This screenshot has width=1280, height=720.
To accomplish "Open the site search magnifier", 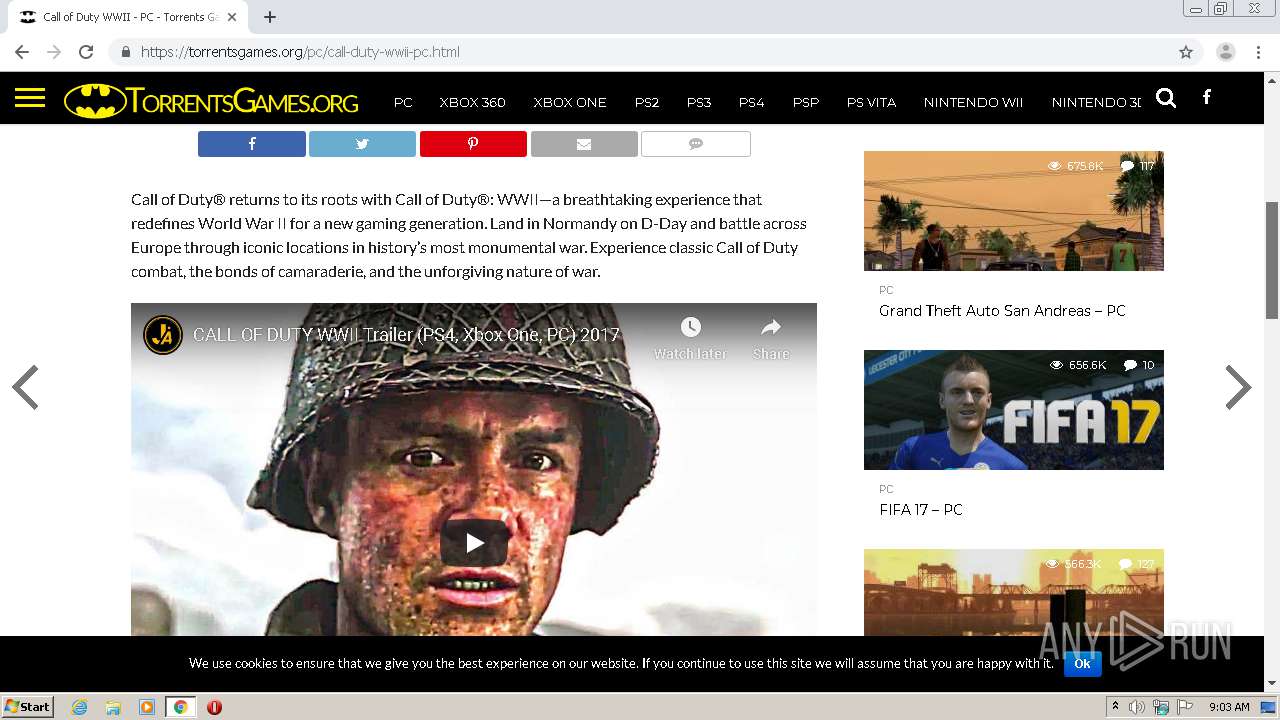I will [x=1166, y=98].
